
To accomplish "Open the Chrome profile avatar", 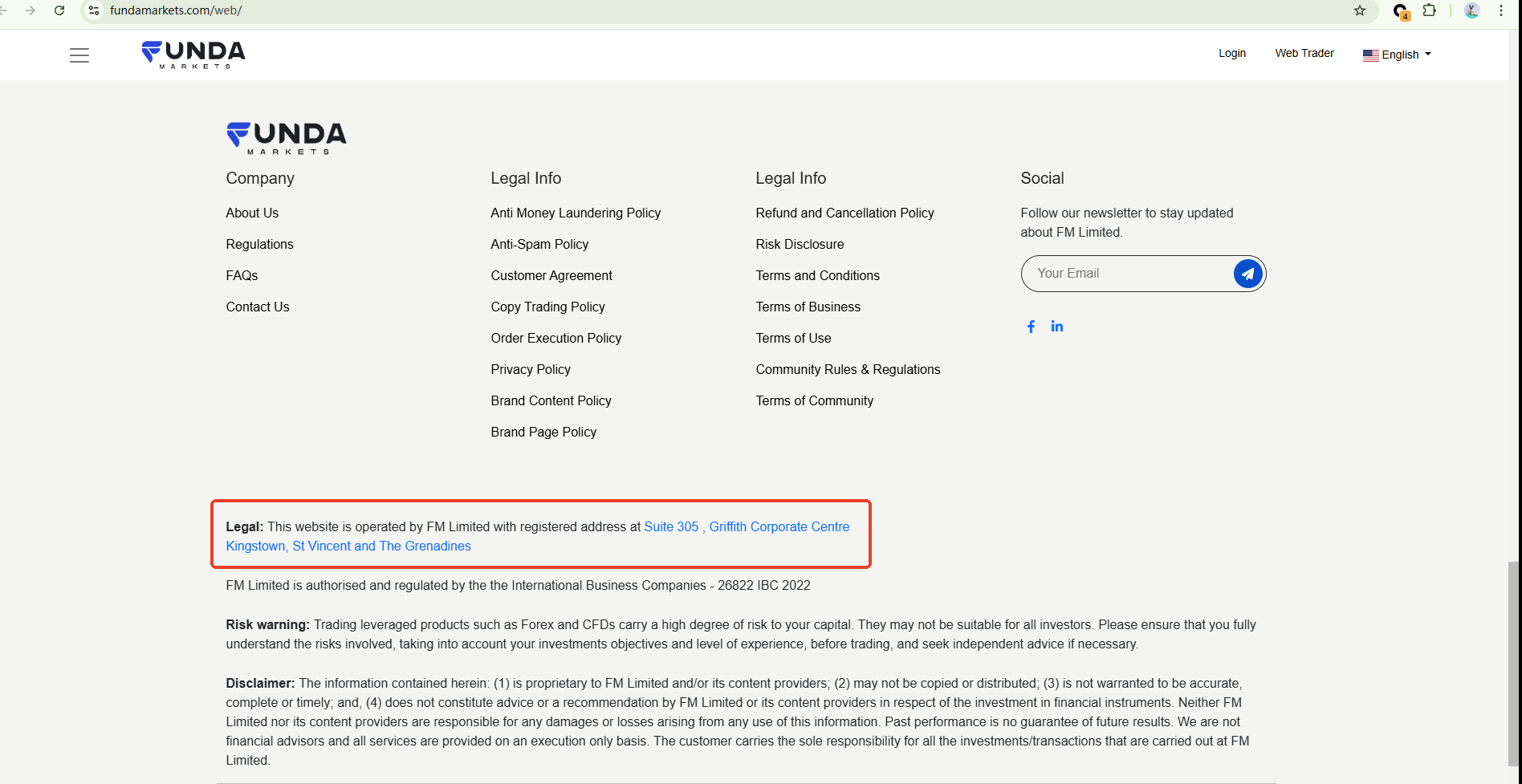I will pos(1472,10).
